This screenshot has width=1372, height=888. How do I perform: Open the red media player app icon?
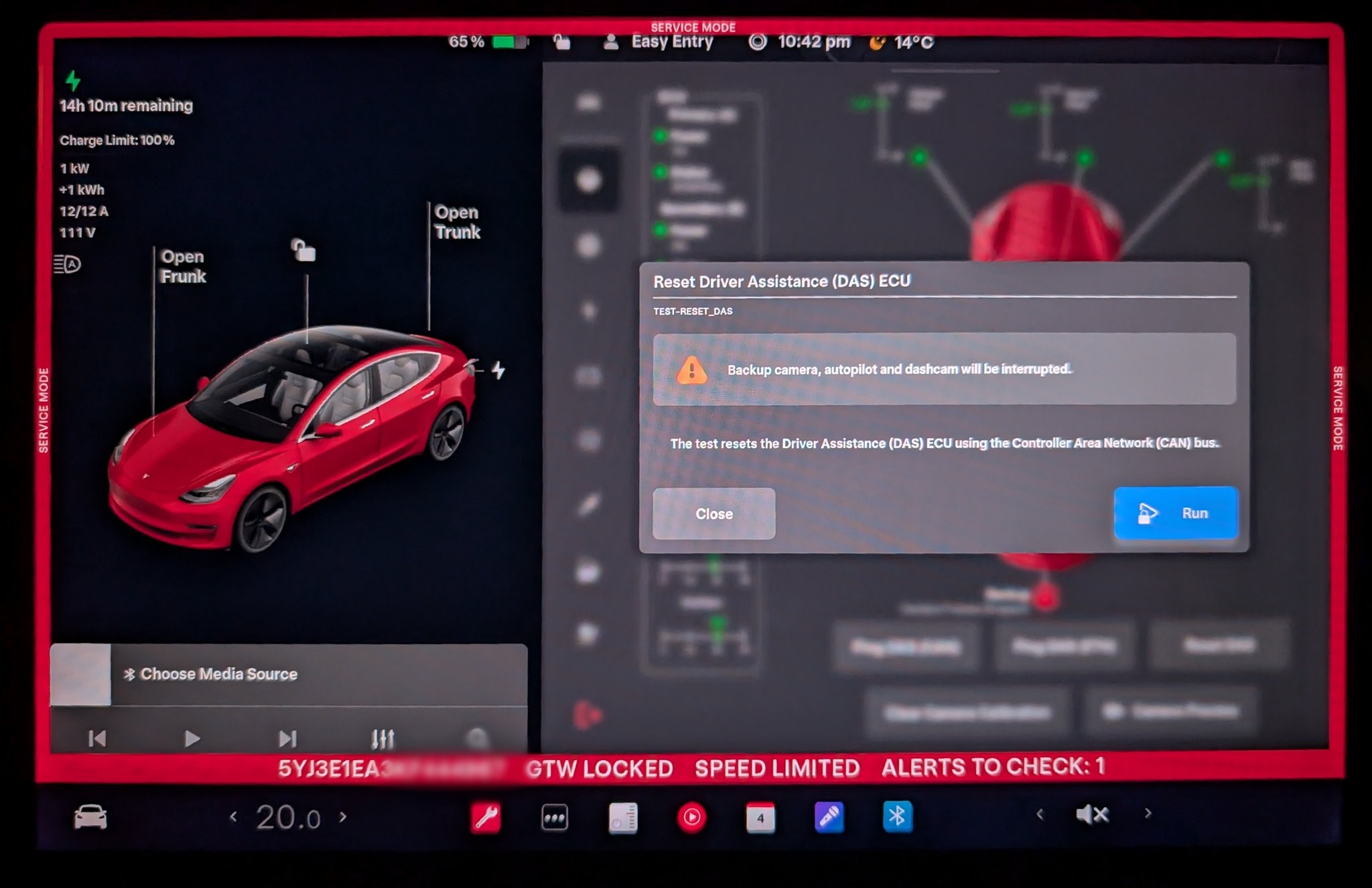click(x=691, y=818)
